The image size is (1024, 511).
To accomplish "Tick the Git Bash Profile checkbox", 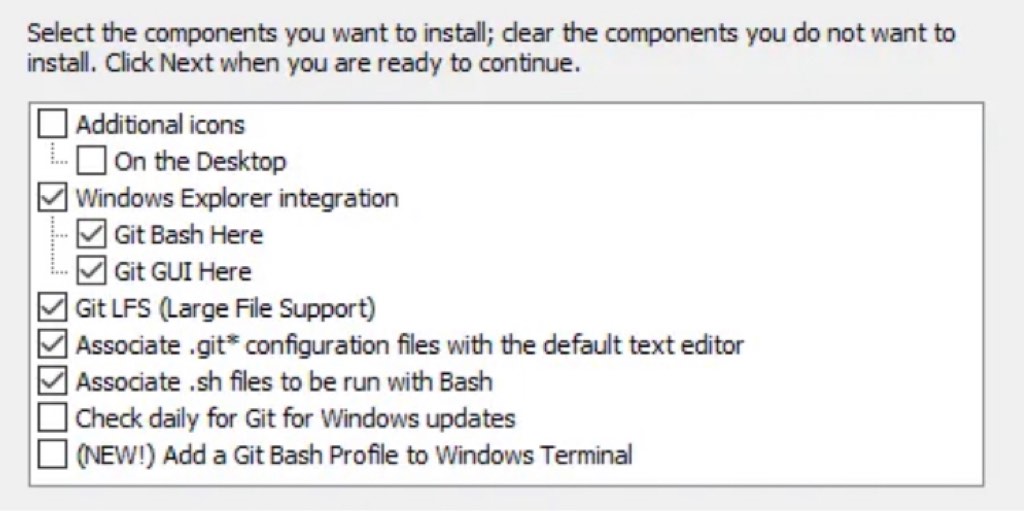I will pos(52,455).
